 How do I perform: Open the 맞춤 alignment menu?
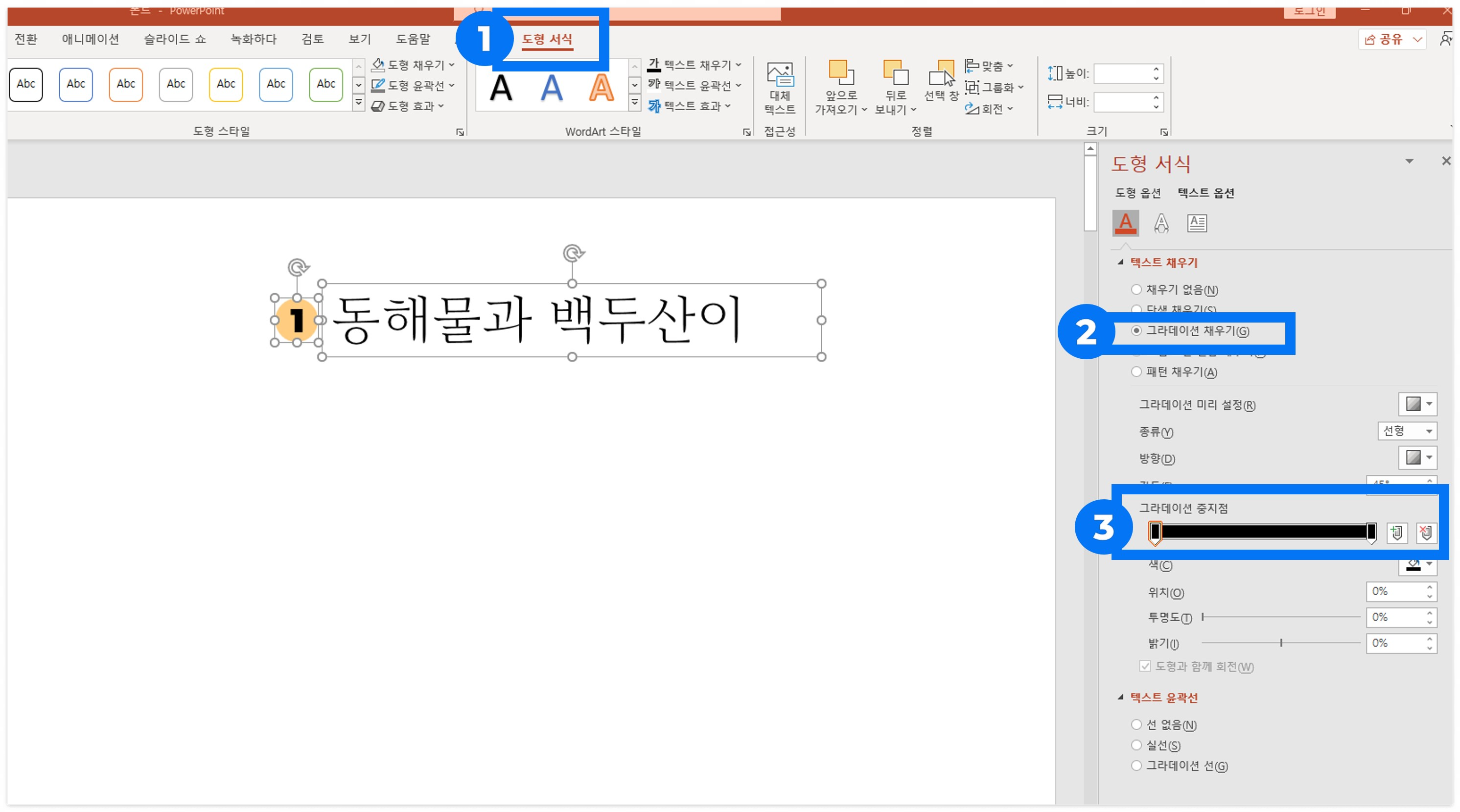[991, 65]
